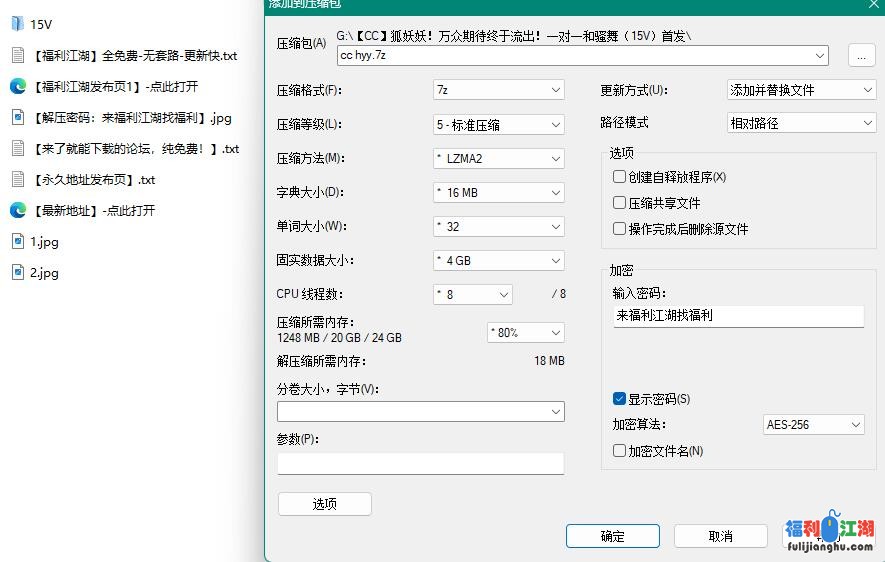Click the 2.jpg file icon
This screenshot has height=562, width=885.
coord(17,272)
